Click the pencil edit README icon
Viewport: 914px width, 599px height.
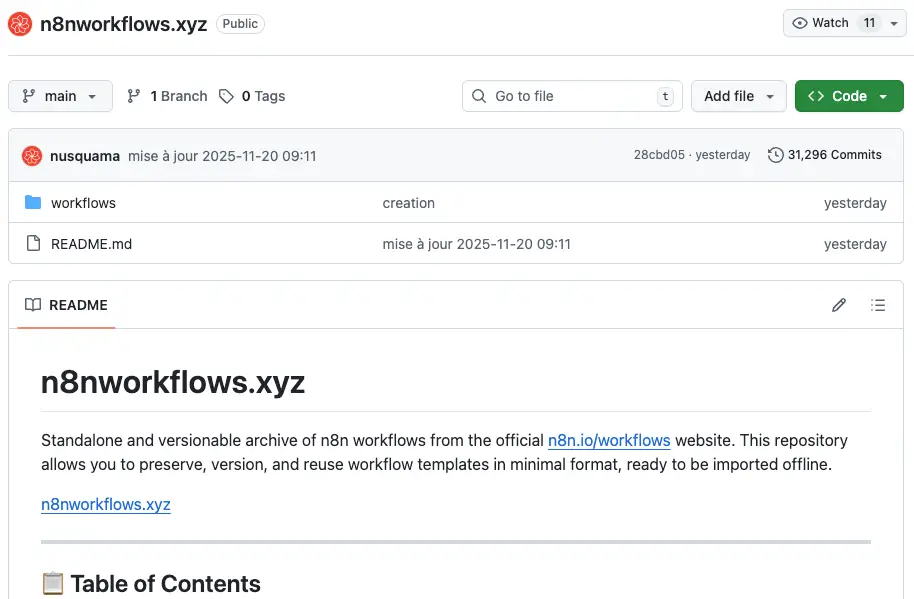(x=839, y=305)
